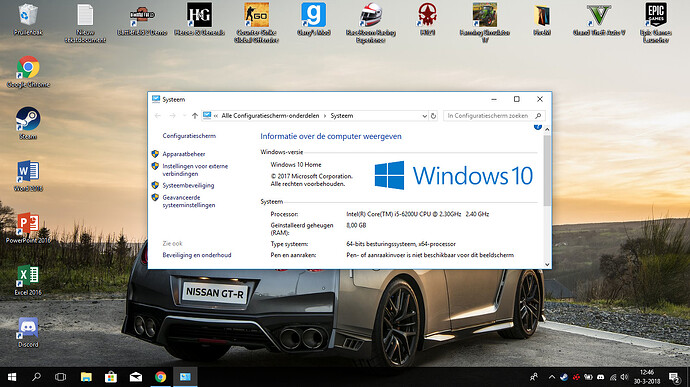The height and width of the screenshot is (387, 690).
Task: Show hidden system tray icons
Action: (552, 377)
